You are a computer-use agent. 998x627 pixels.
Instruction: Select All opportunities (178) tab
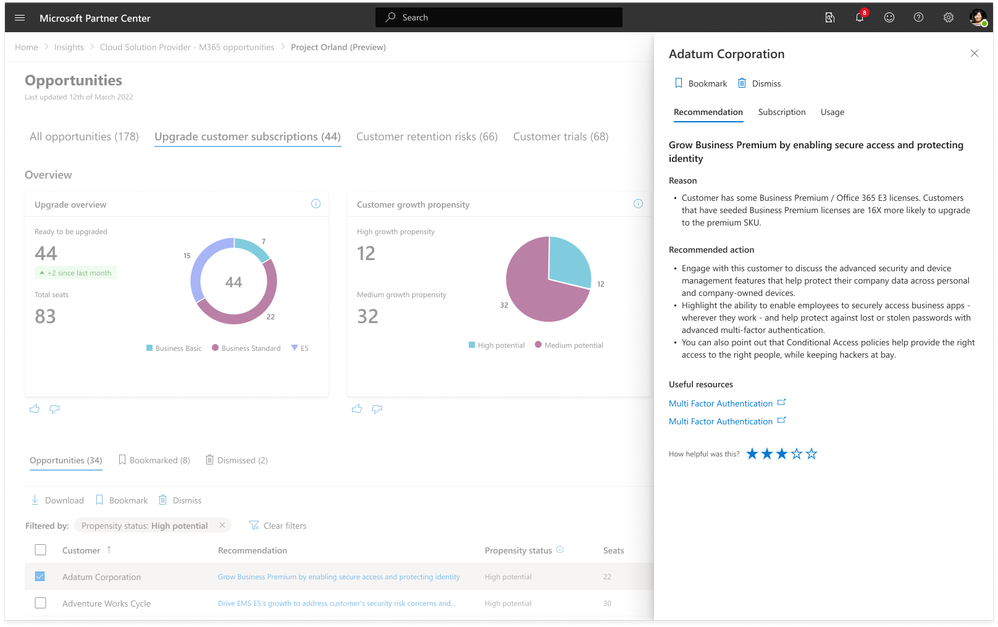pyautogui.click(x=84, y=136)
